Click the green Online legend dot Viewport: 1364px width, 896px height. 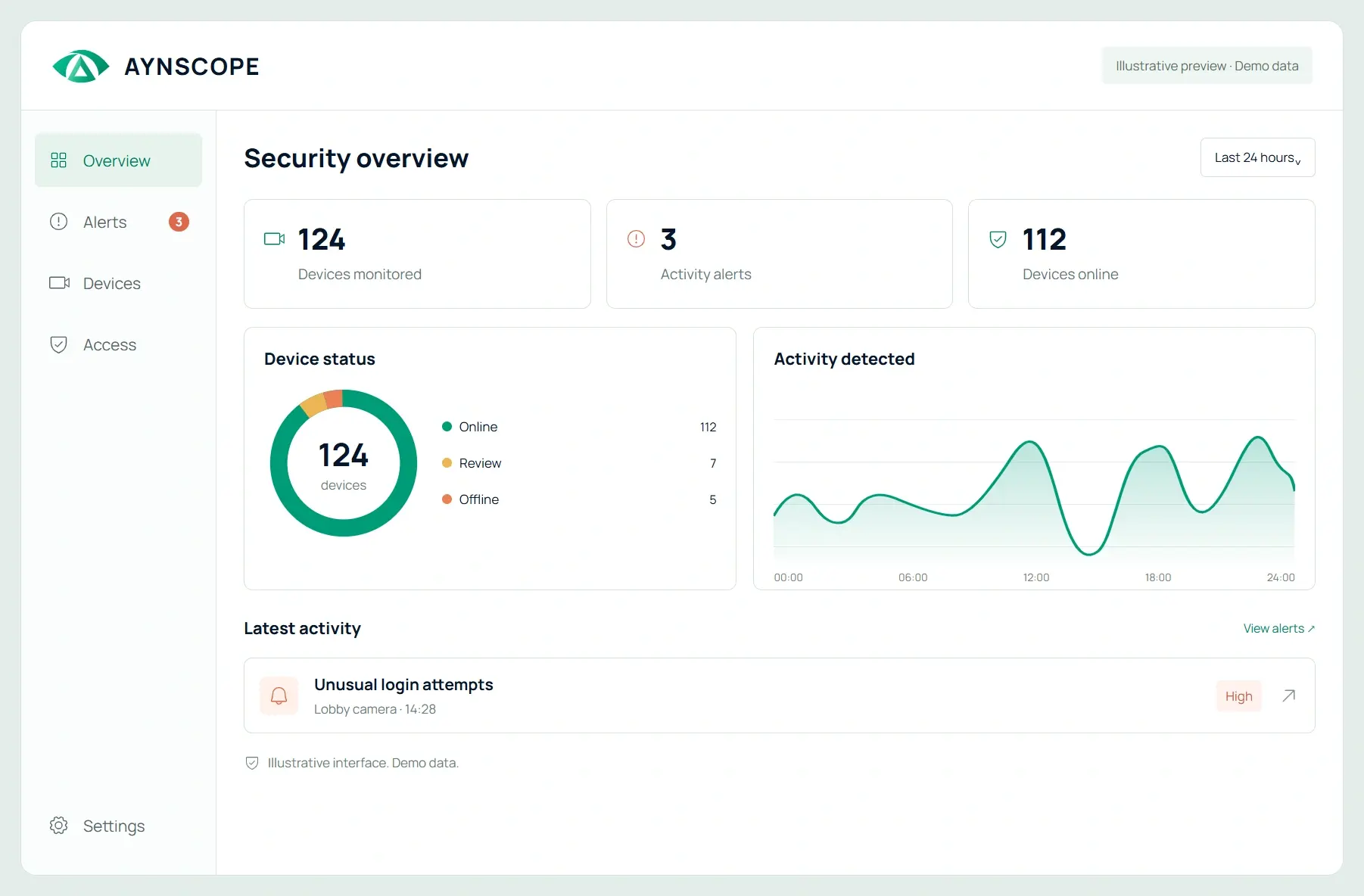coord(447,427)
